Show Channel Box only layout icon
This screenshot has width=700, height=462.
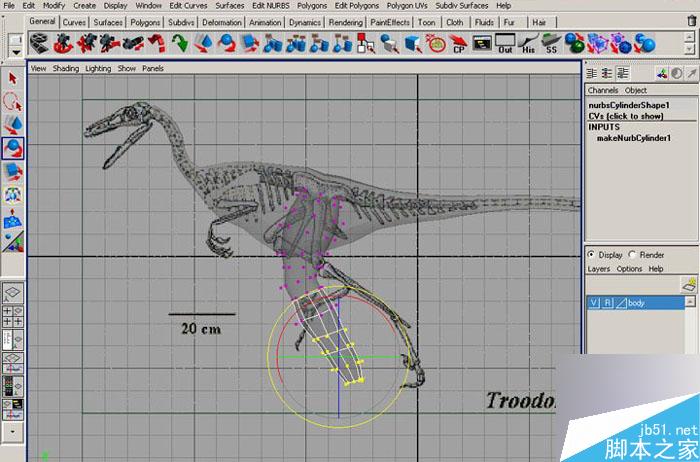tap(592, 73)
